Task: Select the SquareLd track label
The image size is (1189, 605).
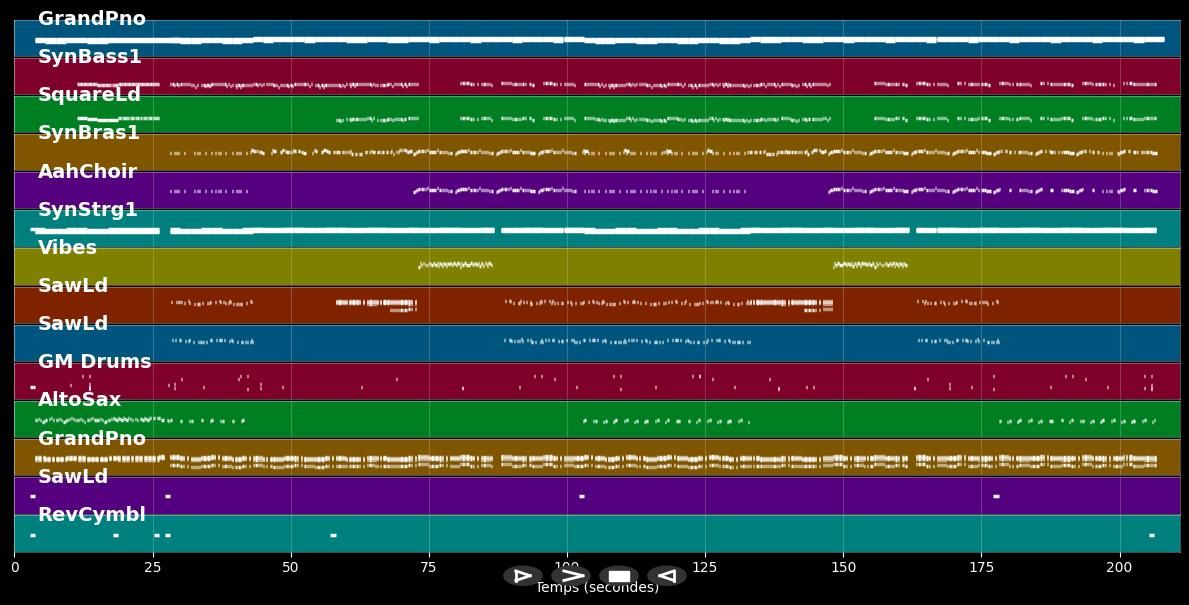Action: pos(89,95)
